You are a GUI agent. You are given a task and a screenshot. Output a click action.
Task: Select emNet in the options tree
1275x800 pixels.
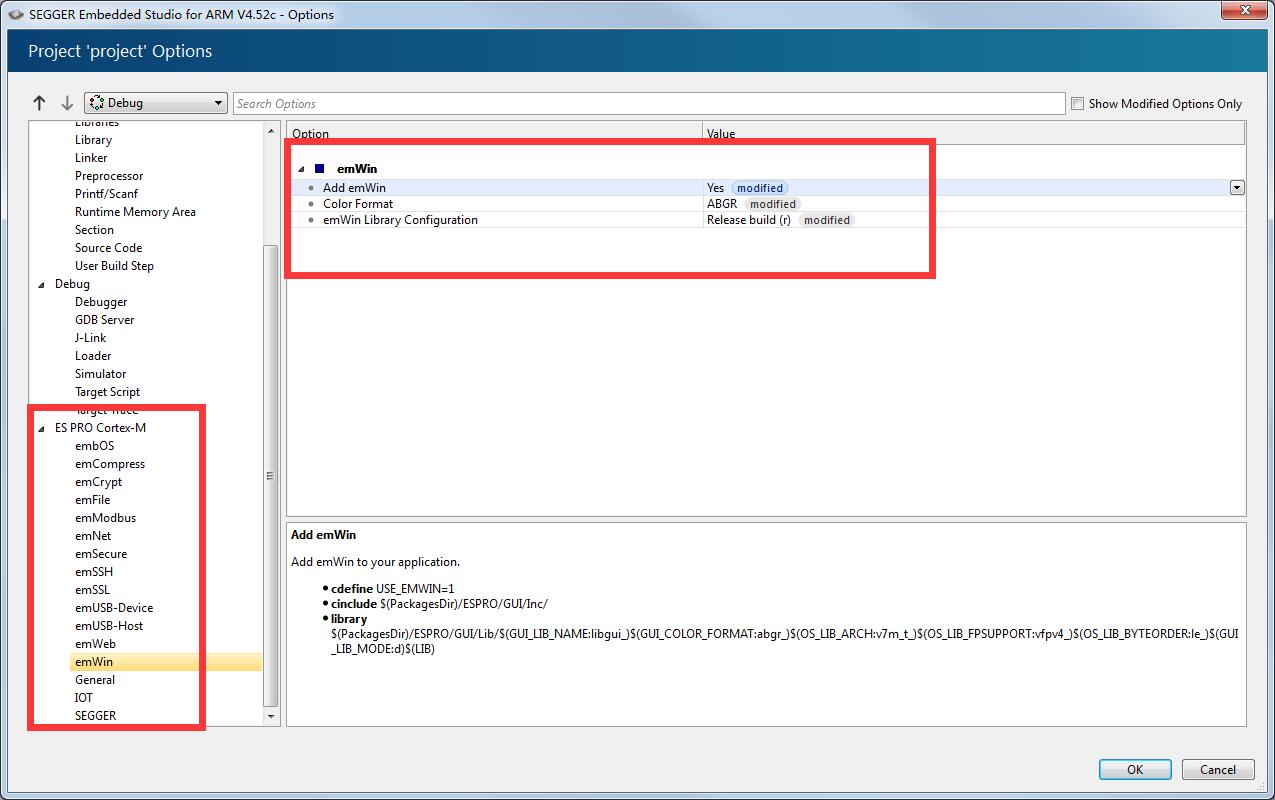click(x=93, y=536)
